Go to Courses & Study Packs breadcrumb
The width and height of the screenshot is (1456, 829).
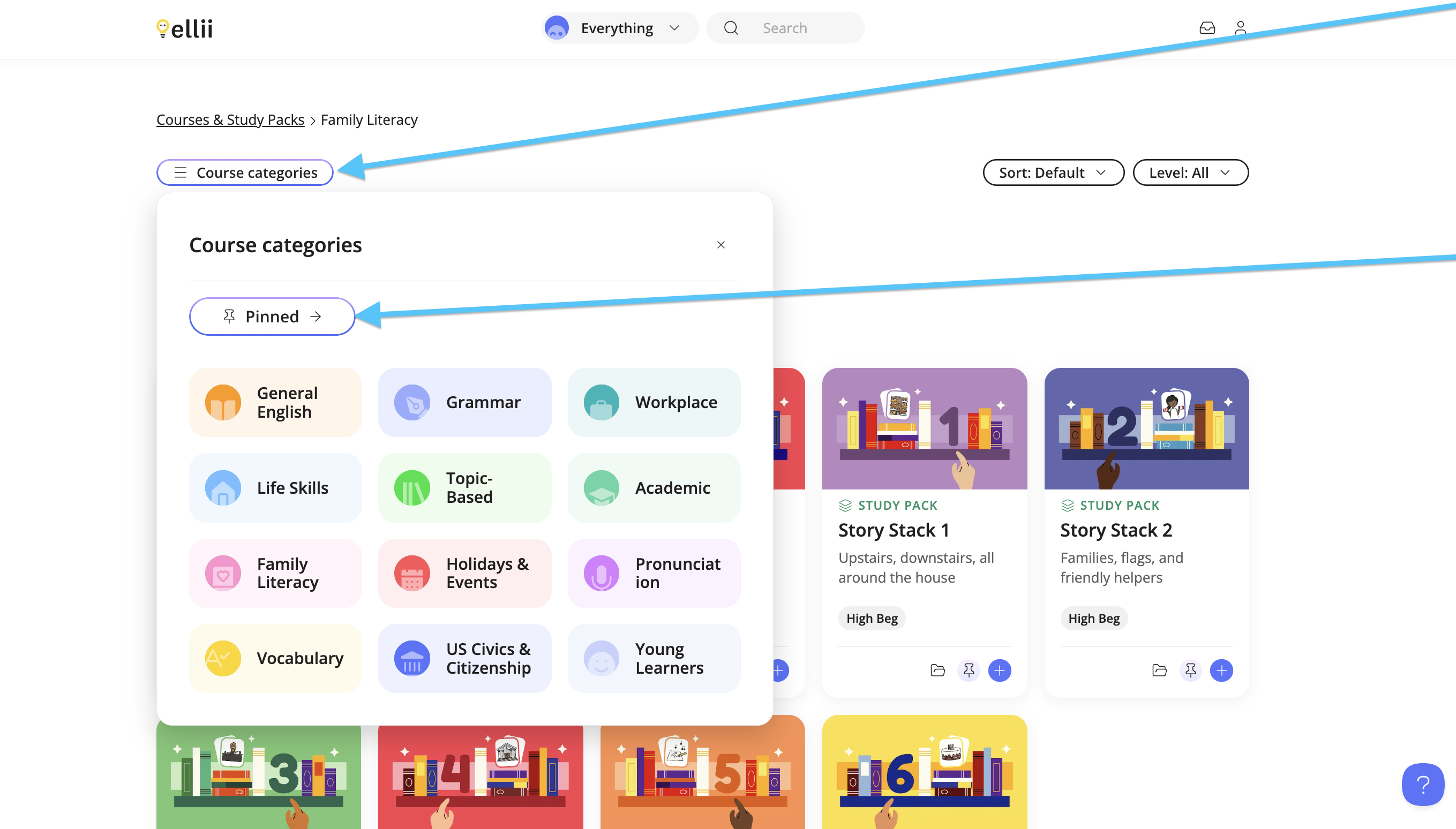[x=230, y=119]
